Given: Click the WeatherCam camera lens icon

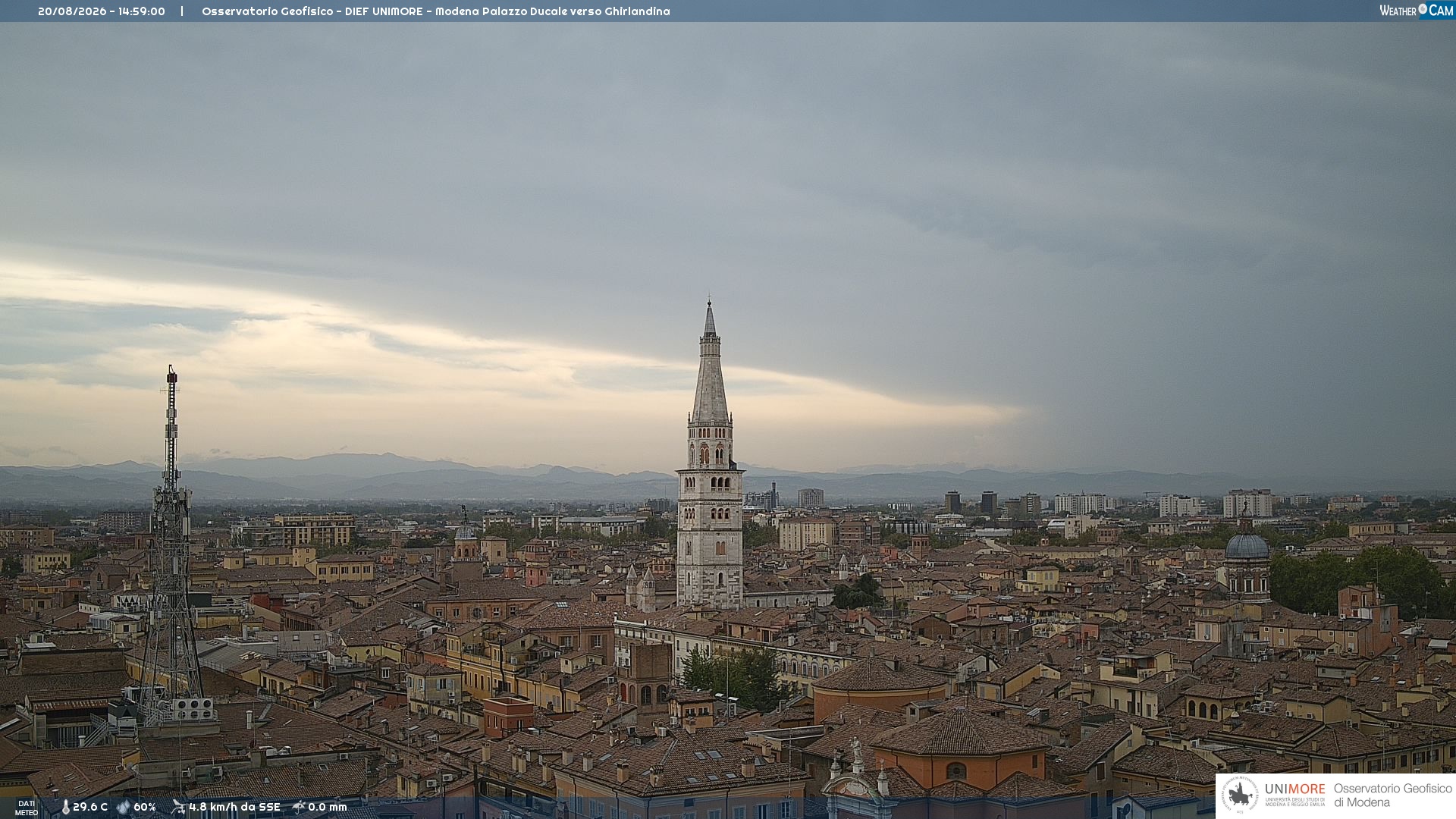Looking at the screenshot, I should [x=1423, y=9].
